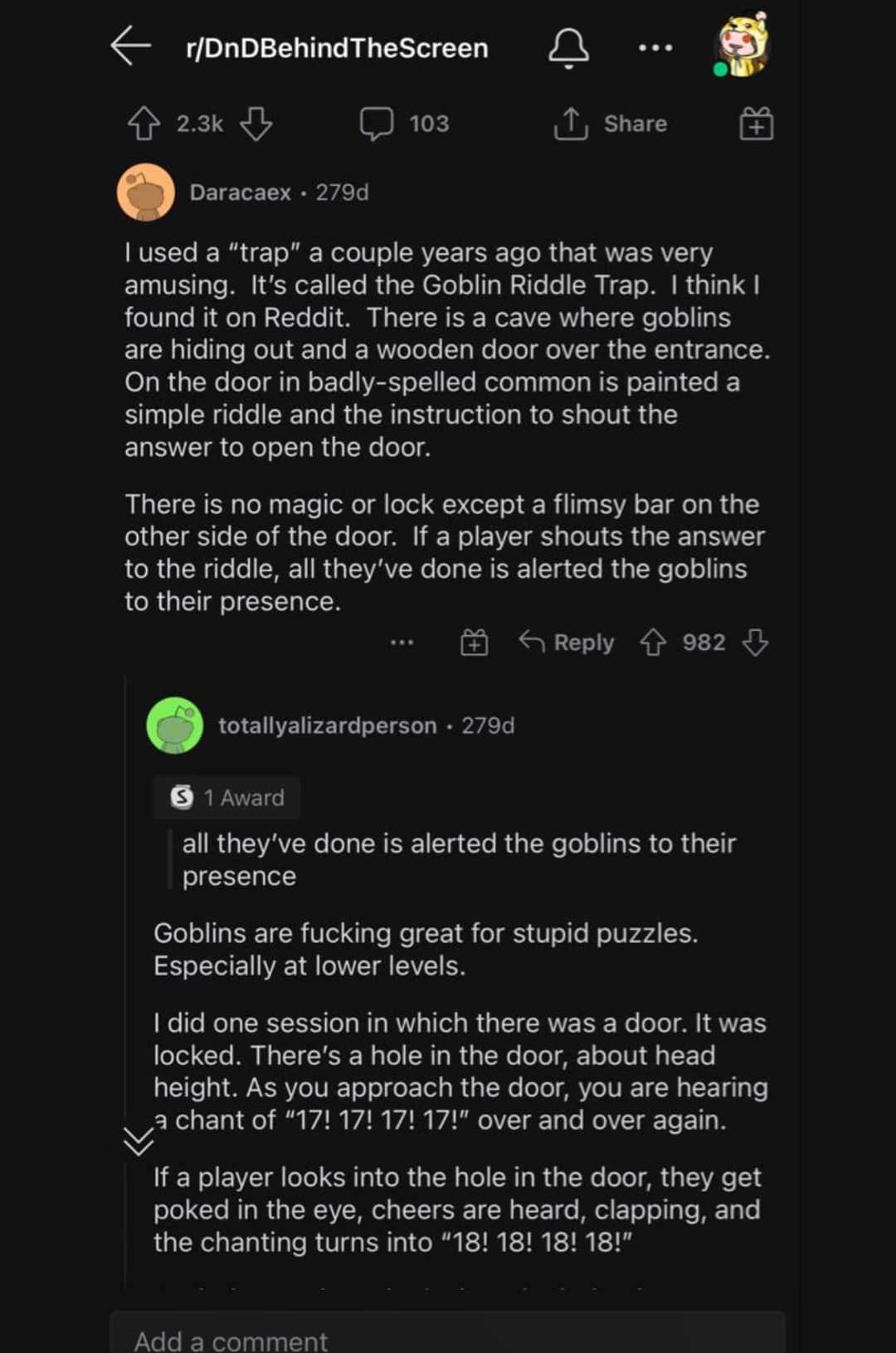Screen dimensions: 896x1353
Task: Open Daracaex's avatar
Action: click(x=146, y=193)
